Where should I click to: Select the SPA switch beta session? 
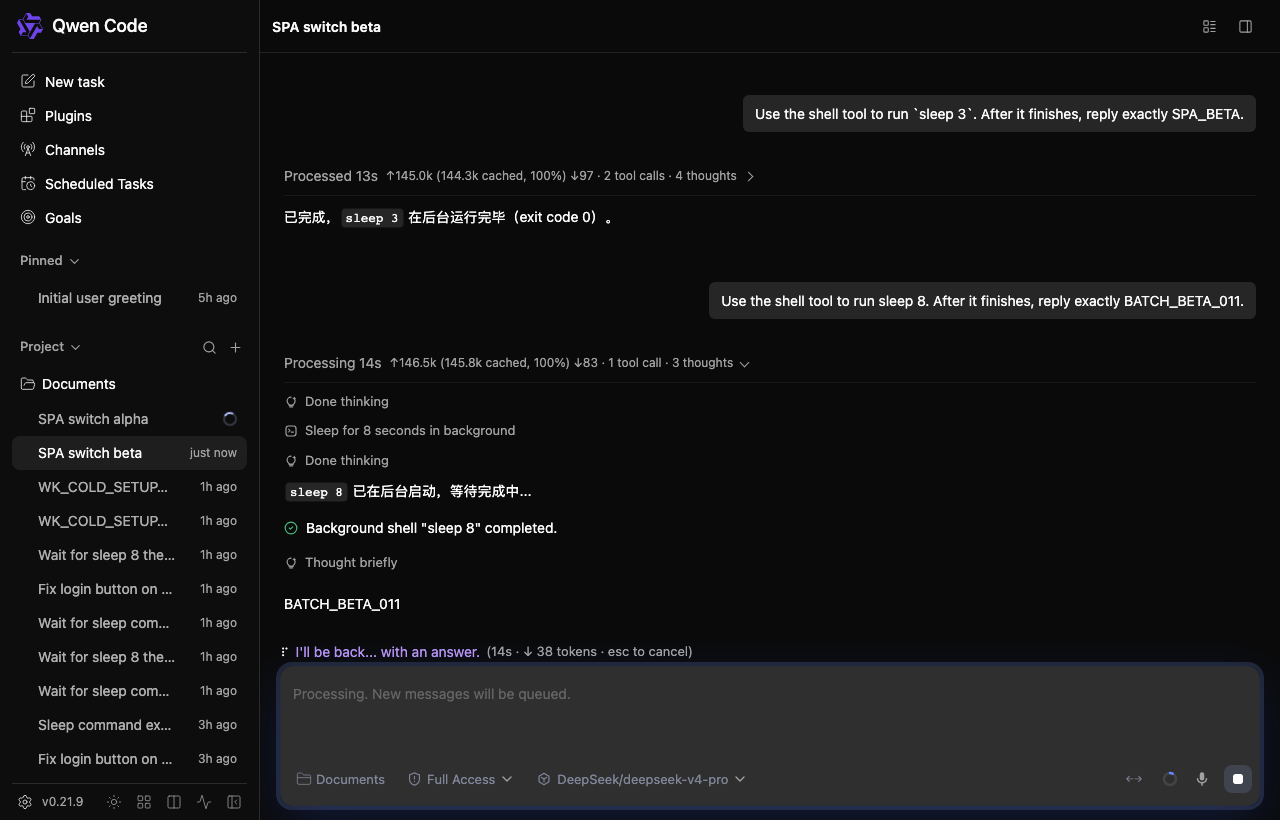tap(129, 453)
